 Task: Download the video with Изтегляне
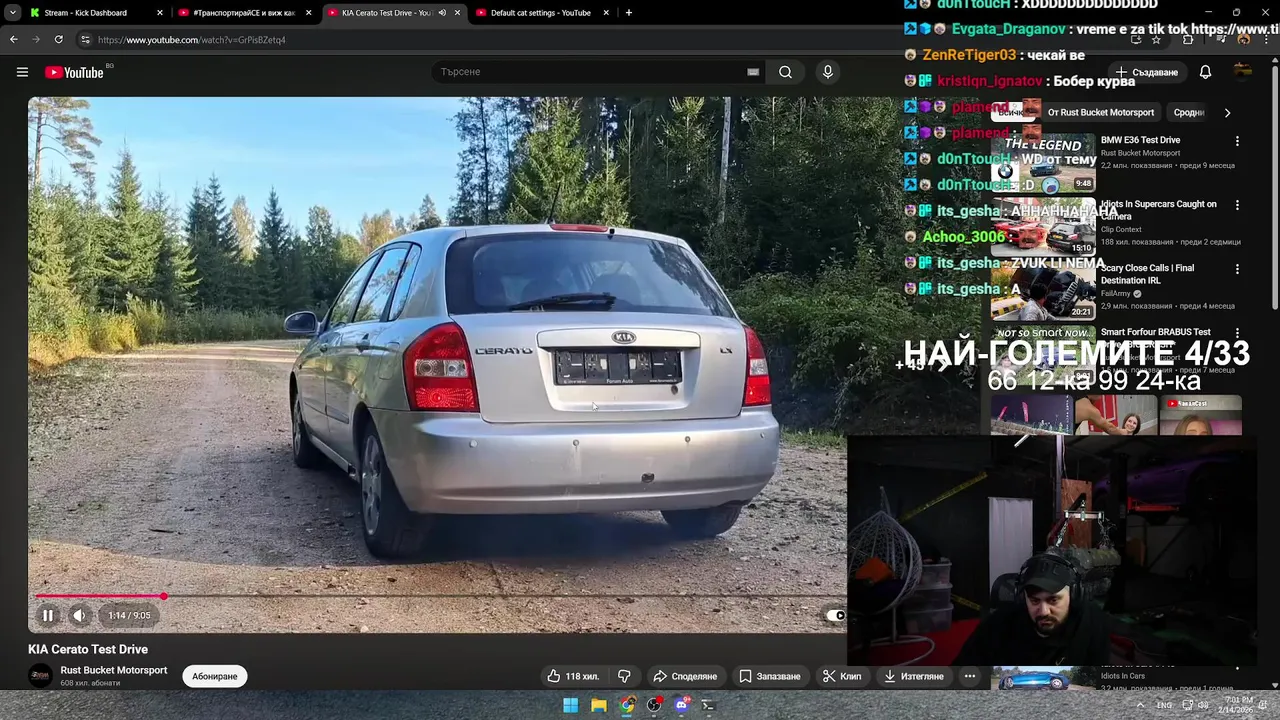pyautogui.click(x=914, y=677)
